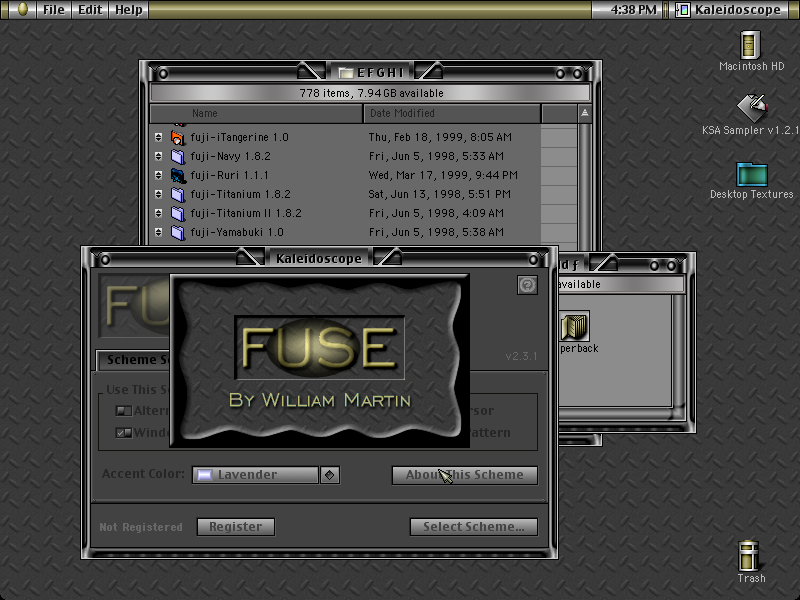800x600 pixels.
Task: Click the help question mark icon in Kaleidoscope
Action: click(x=527, y=285)
